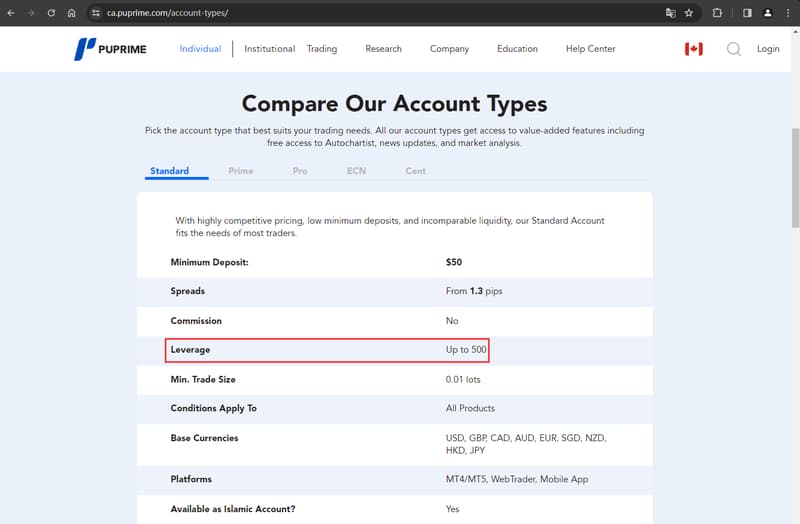The width and height of the screenshot is (800, 524).
Task: Open the browser profile avatar icon
Action: pyautogui.click(x=767, y=13)
